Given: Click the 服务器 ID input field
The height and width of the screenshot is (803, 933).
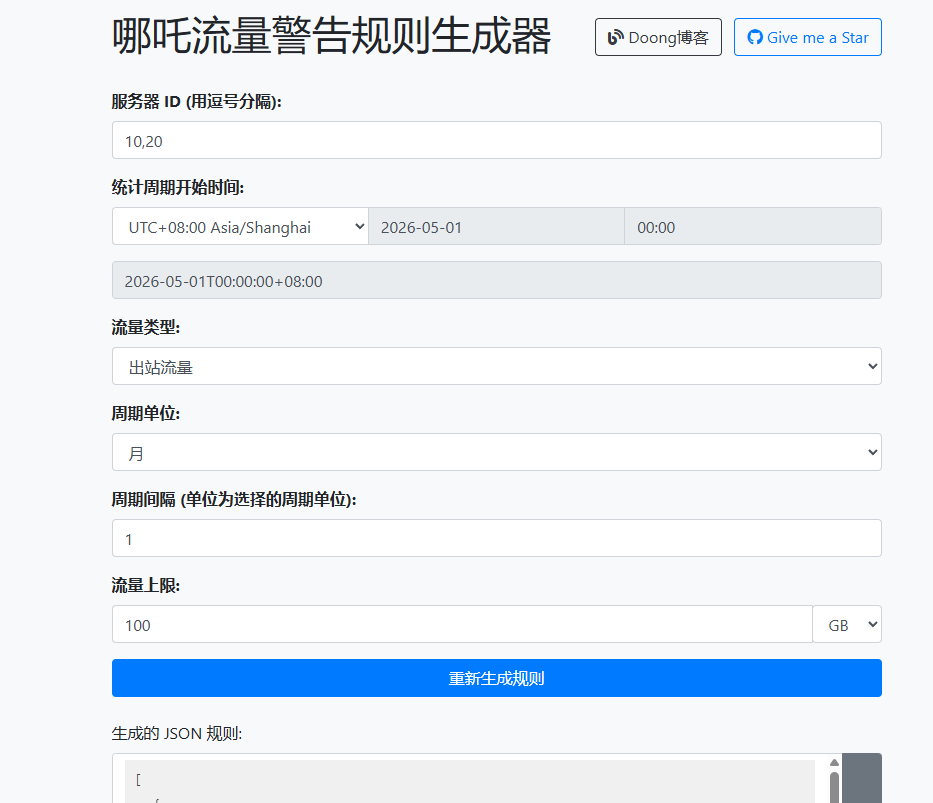Looking at the screenshot, I should tap(497, 140).
